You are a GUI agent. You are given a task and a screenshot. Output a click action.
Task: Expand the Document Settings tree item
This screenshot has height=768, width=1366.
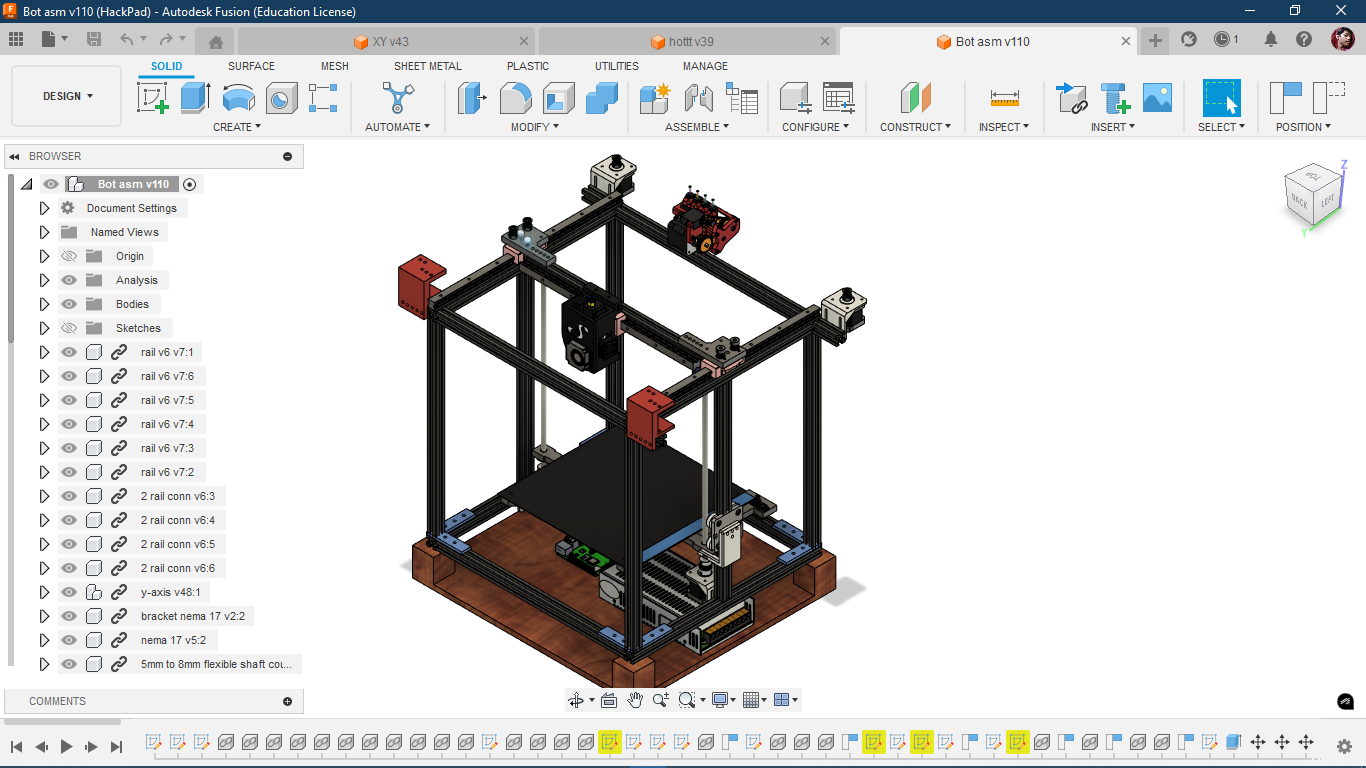point(44,208)
